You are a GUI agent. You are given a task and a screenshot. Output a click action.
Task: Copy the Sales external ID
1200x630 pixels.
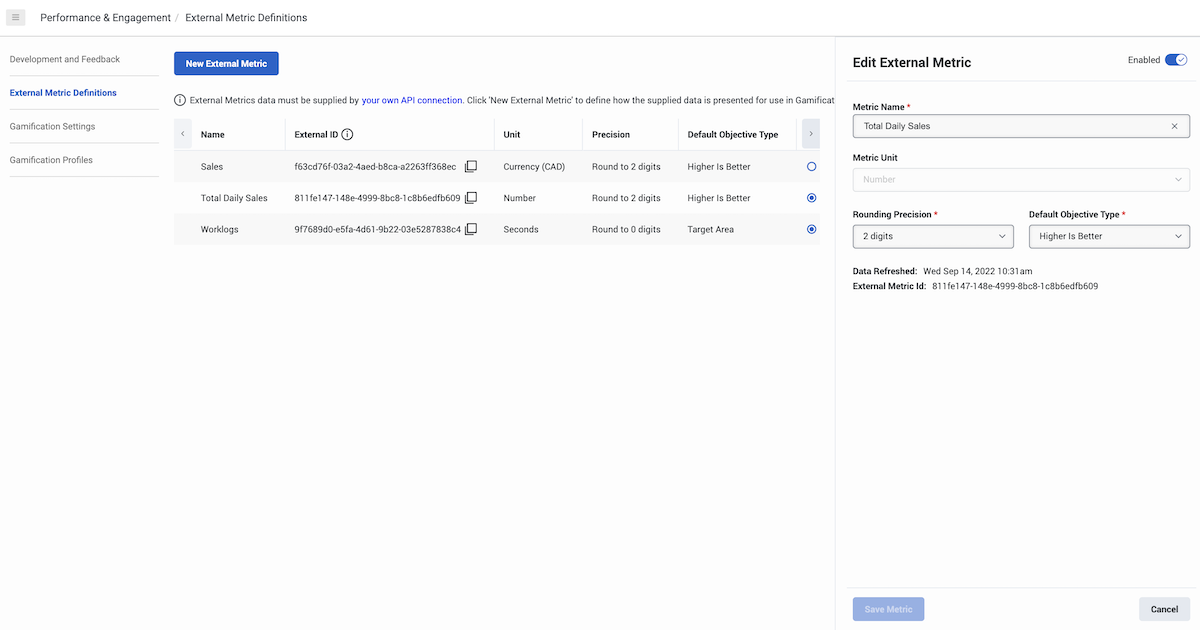[x=470, y=166]
